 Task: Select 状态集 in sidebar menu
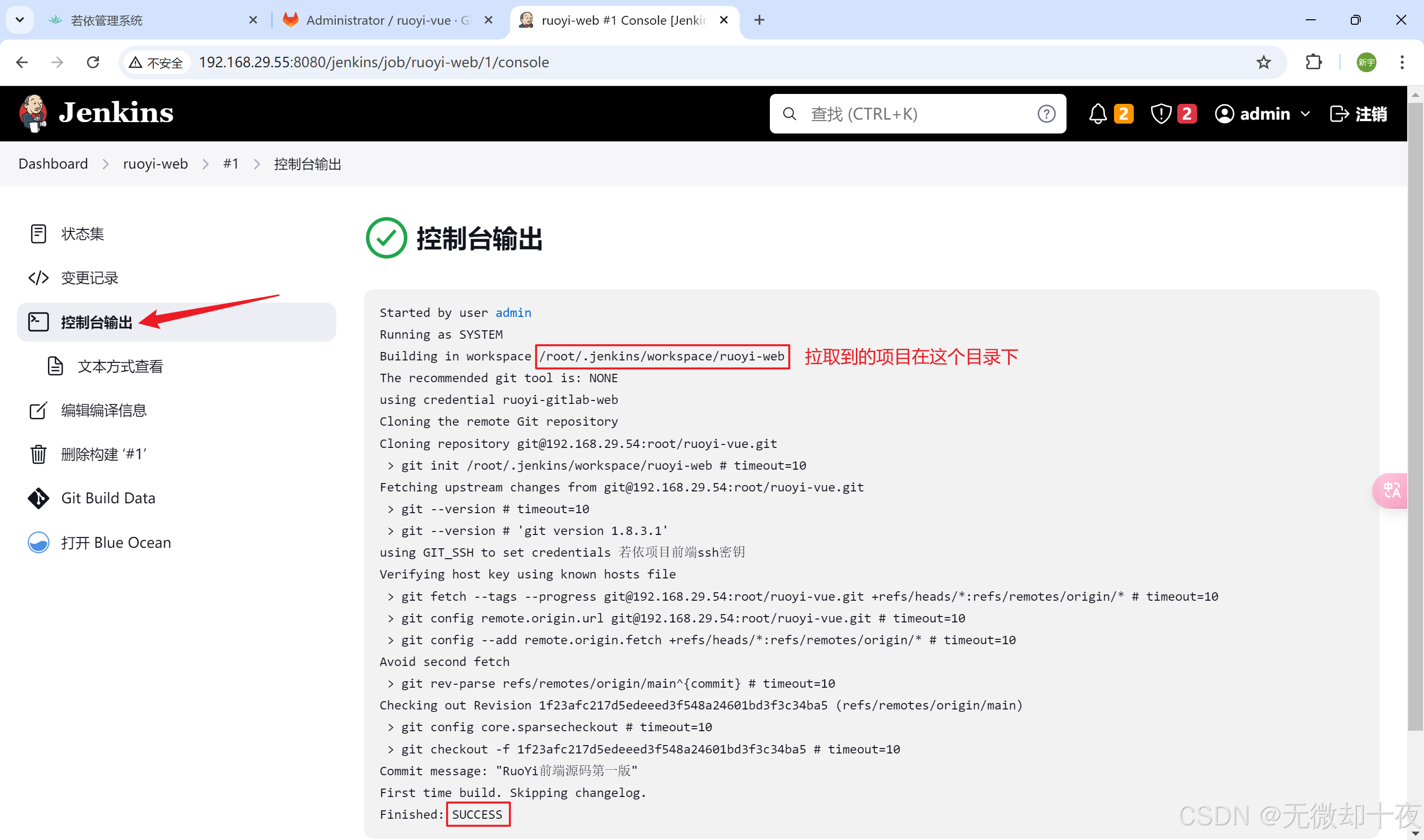[82, 233]
